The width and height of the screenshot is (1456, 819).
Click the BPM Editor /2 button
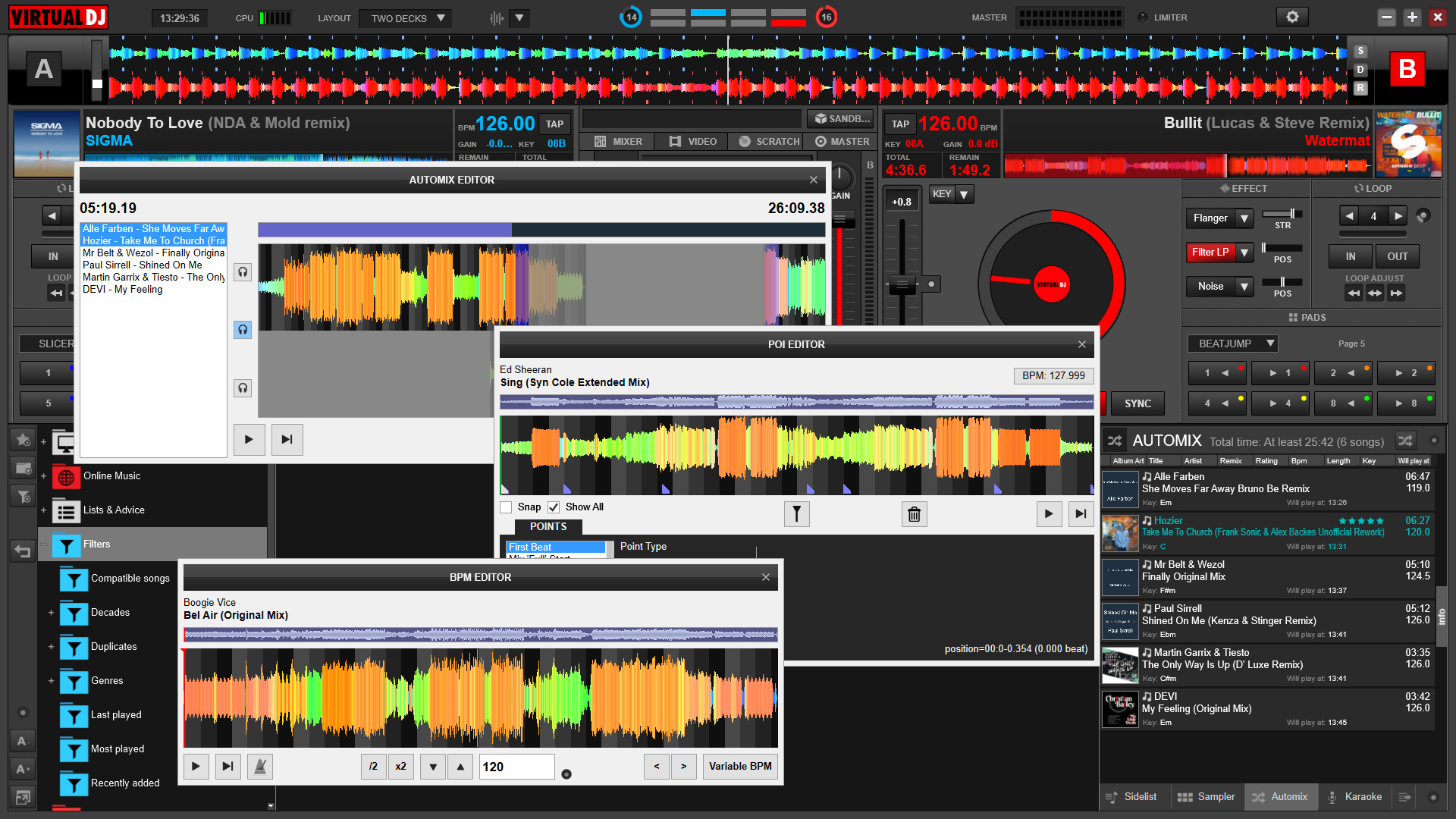point(373,767)
